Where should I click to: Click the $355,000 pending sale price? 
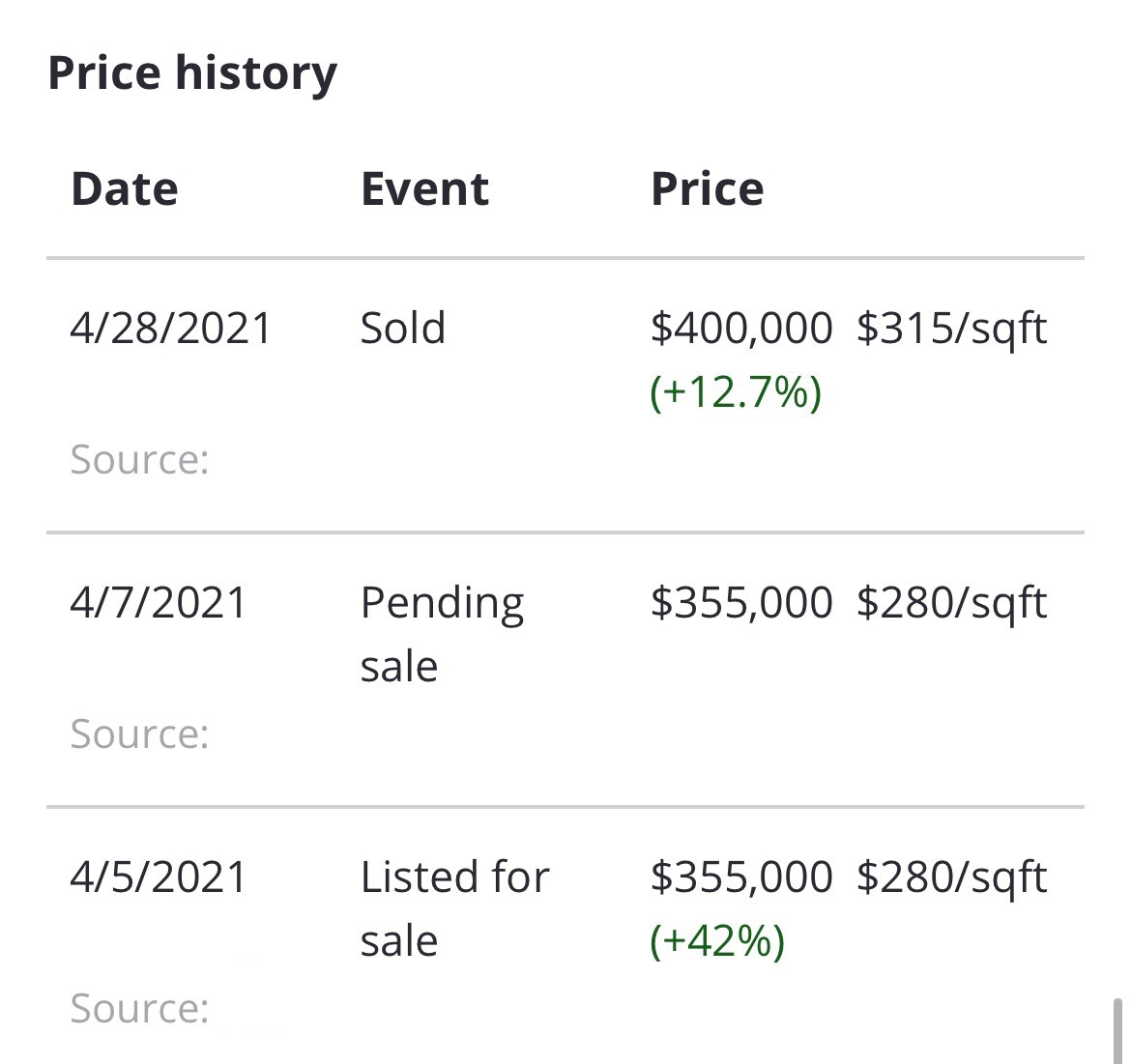741,603
